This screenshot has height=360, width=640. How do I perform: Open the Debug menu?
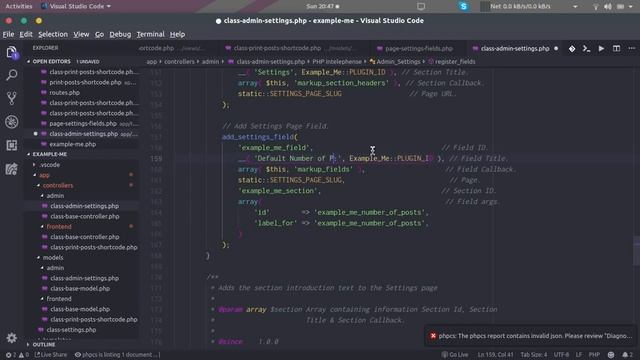pyautogui.click(x=120, y=34)
